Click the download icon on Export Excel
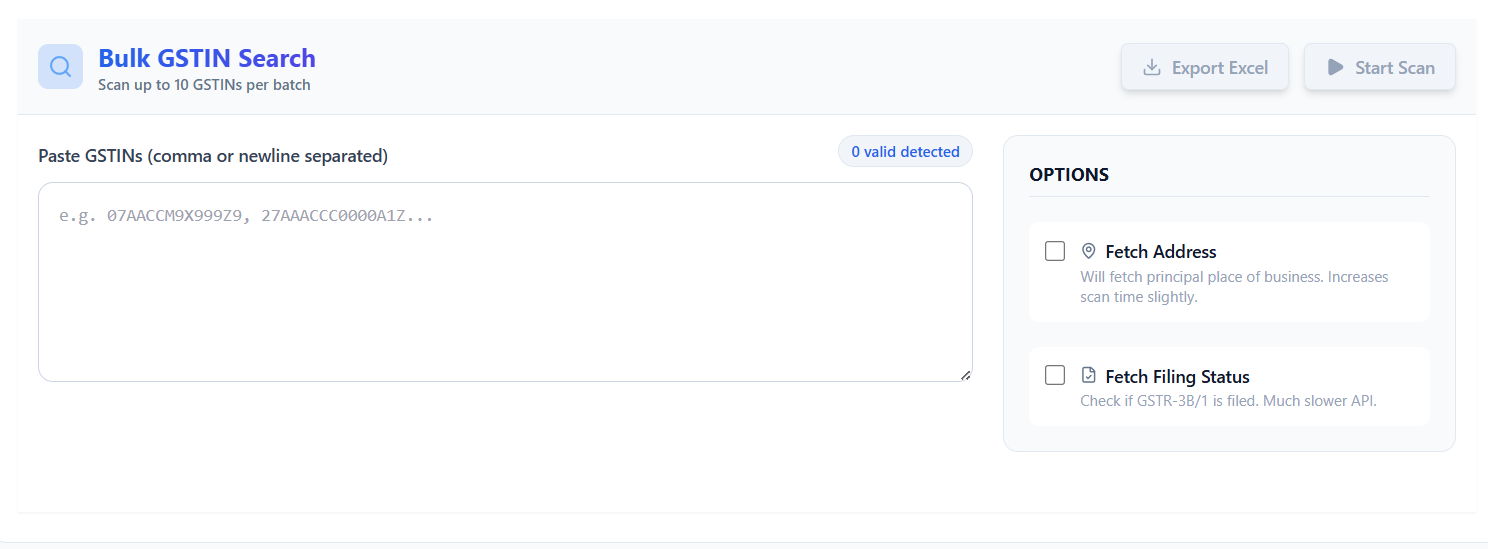The height and width of the screenshot is (549, 1488). click(x=1152, y=67)
